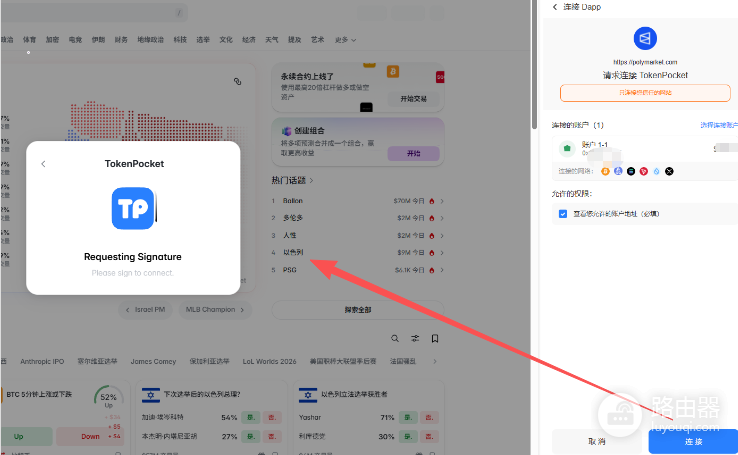Screen dimensions: 738x455
Task: Expand the 热门话题 heading chevron
Action: coord(312,180)
